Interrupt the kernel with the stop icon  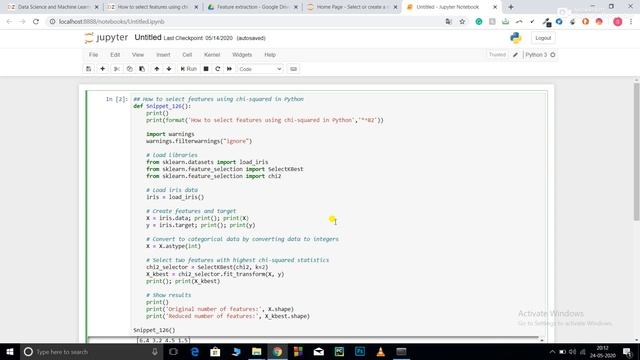[206, 69]
